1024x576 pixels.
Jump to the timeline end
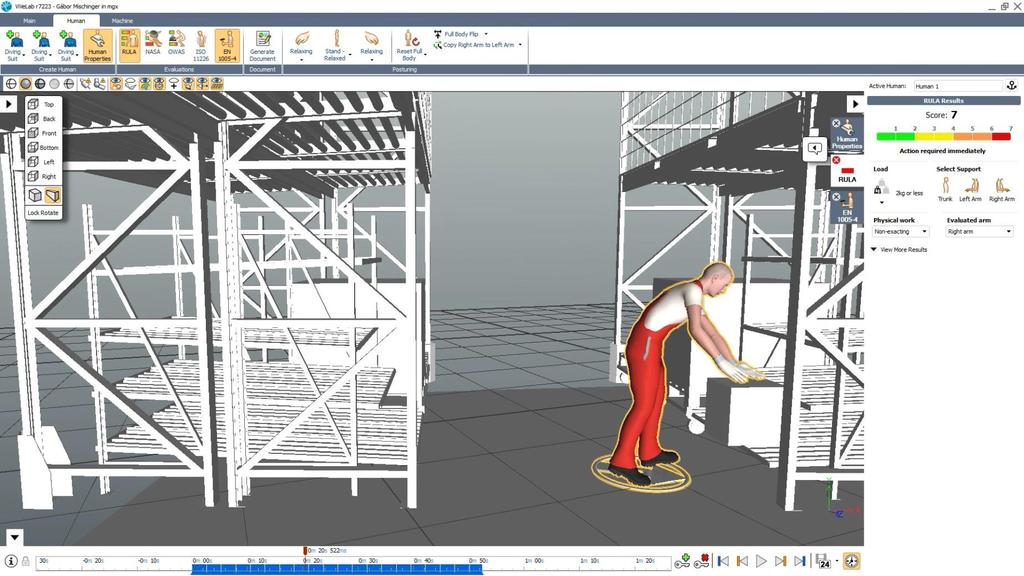(799, 561)
